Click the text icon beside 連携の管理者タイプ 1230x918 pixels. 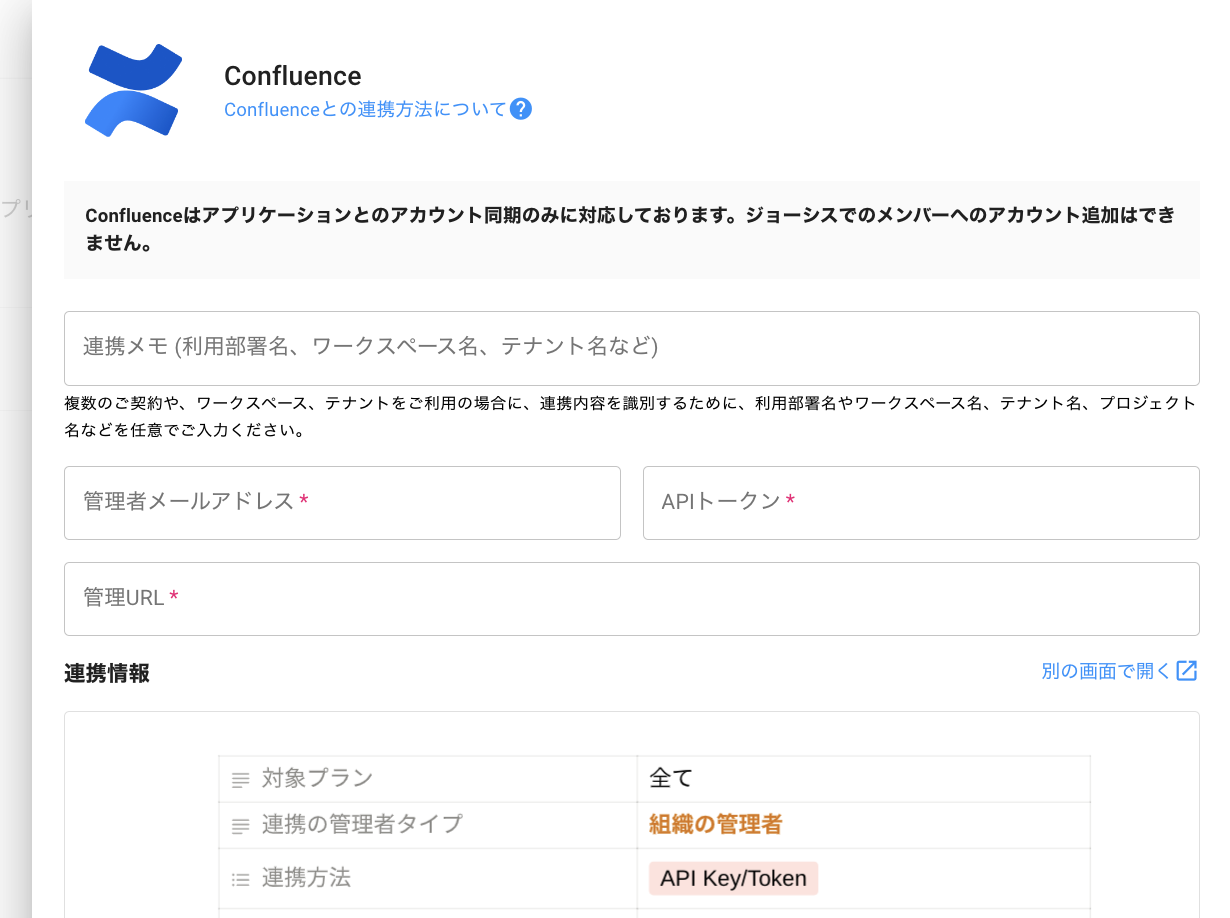(x=240, y=826)
